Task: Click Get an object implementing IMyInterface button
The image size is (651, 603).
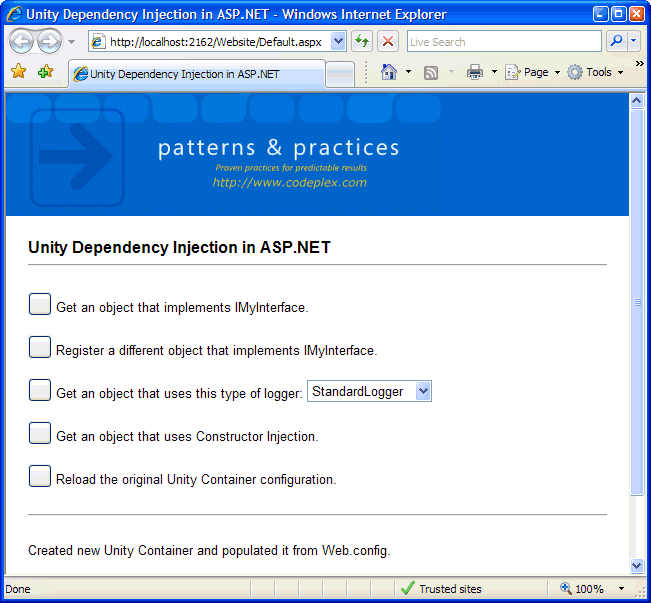Action: coord(40,304)
